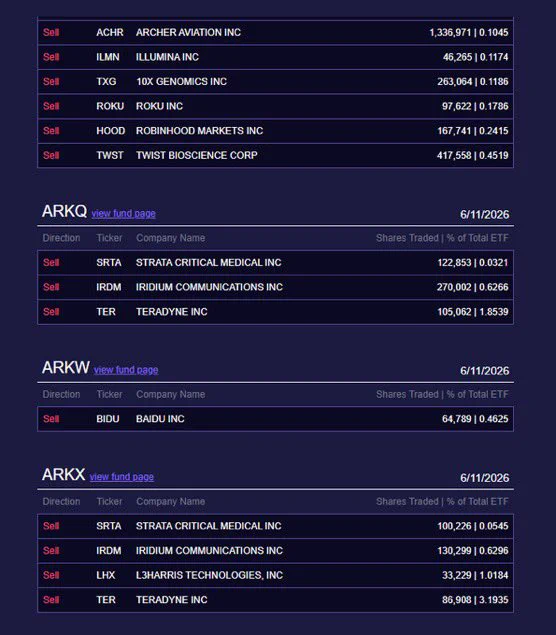Open the ARKQ view fund page link
The width and height of the screenshot is (556, 635).
tap(124, 213)
